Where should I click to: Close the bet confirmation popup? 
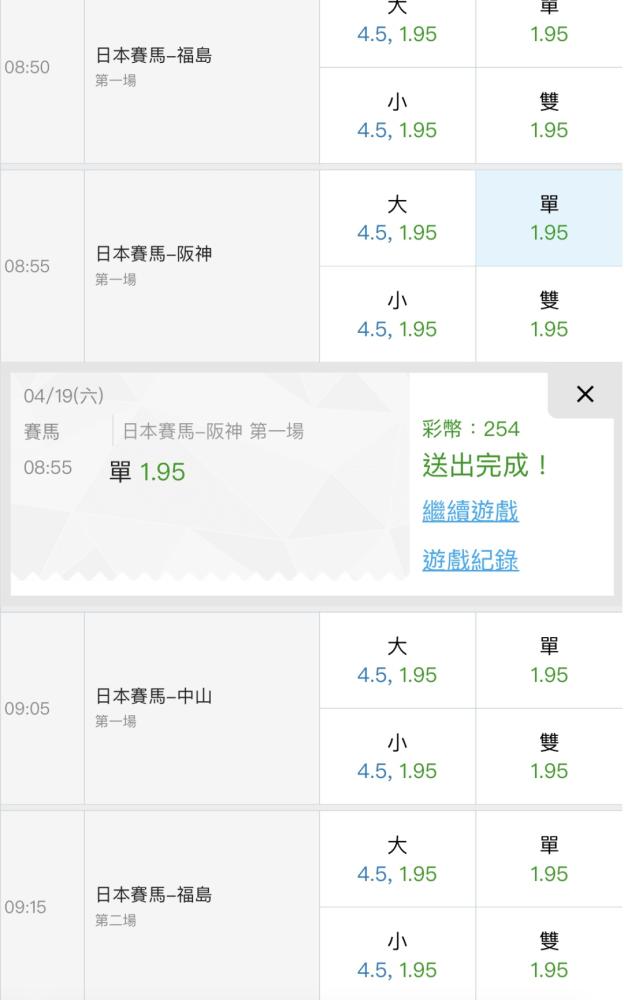(585, 395)
